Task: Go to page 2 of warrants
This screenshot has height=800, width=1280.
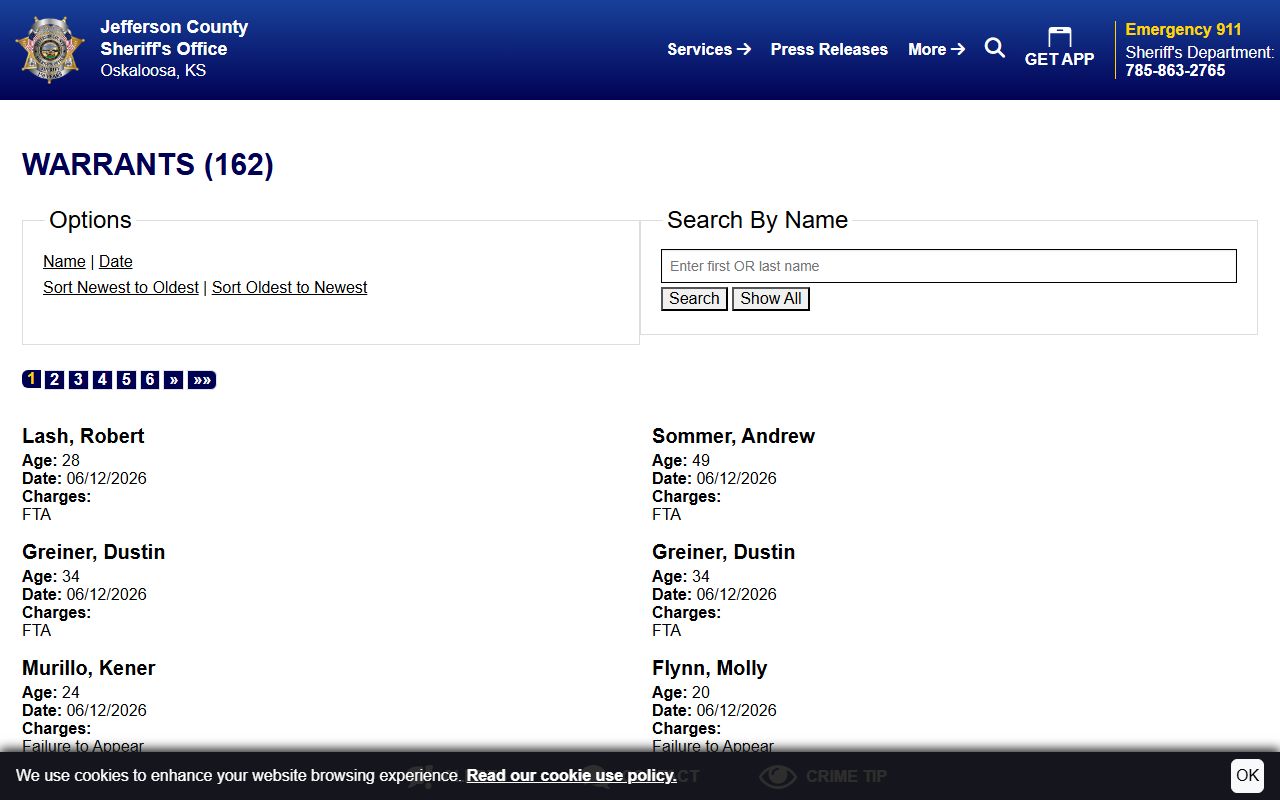Action: coord(55,380)
